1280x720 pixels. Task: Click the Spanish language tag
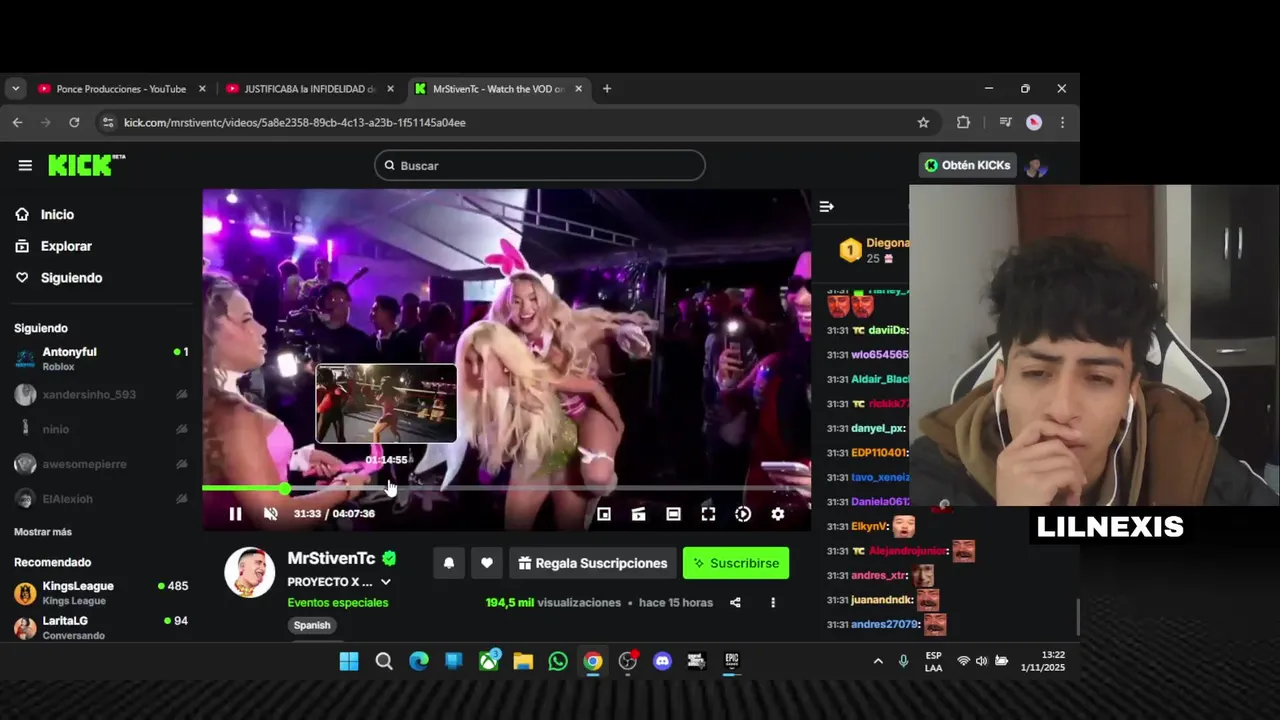[312, 625]
